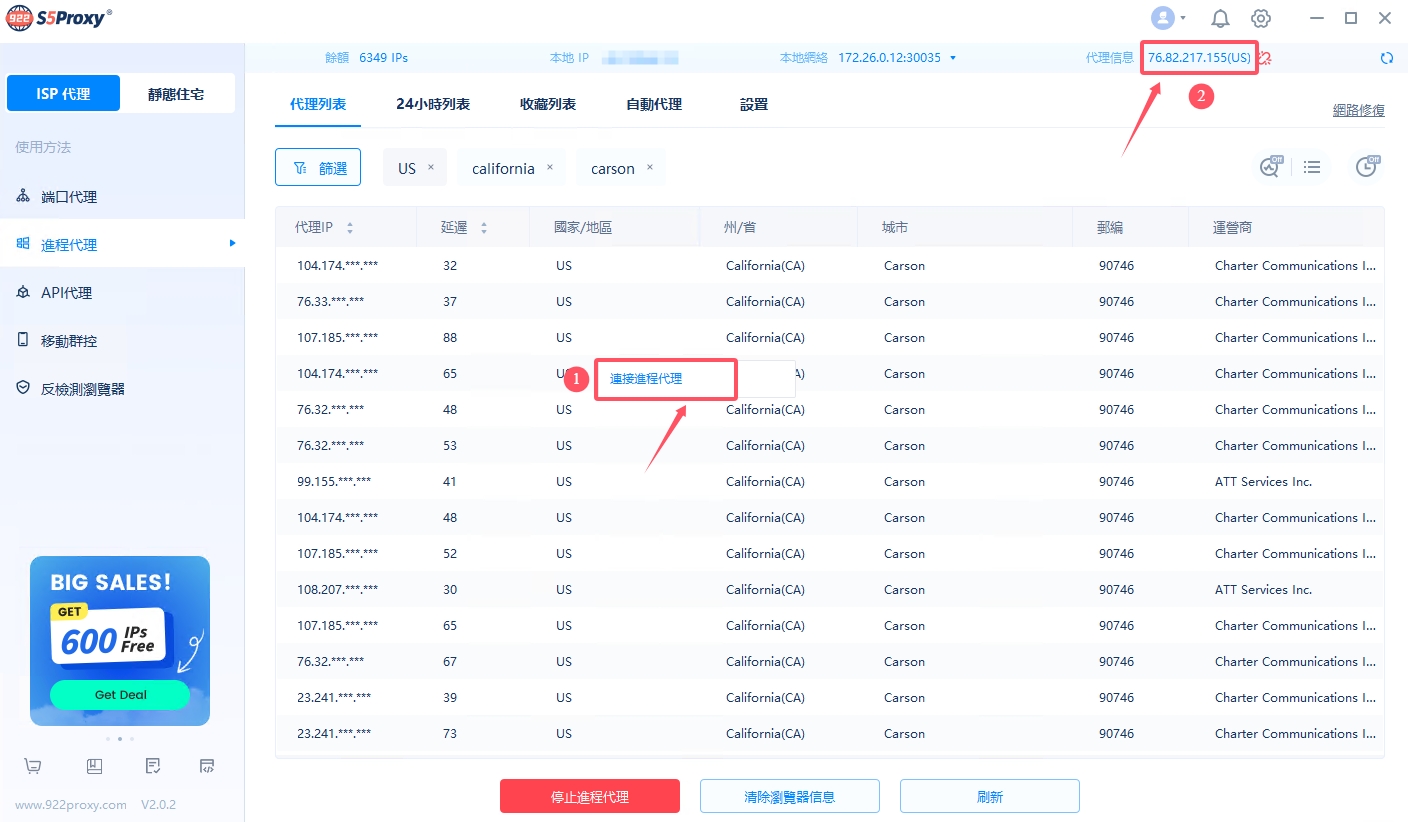
Task: Open the shopping cart icon
Action: tap(33, 767)
